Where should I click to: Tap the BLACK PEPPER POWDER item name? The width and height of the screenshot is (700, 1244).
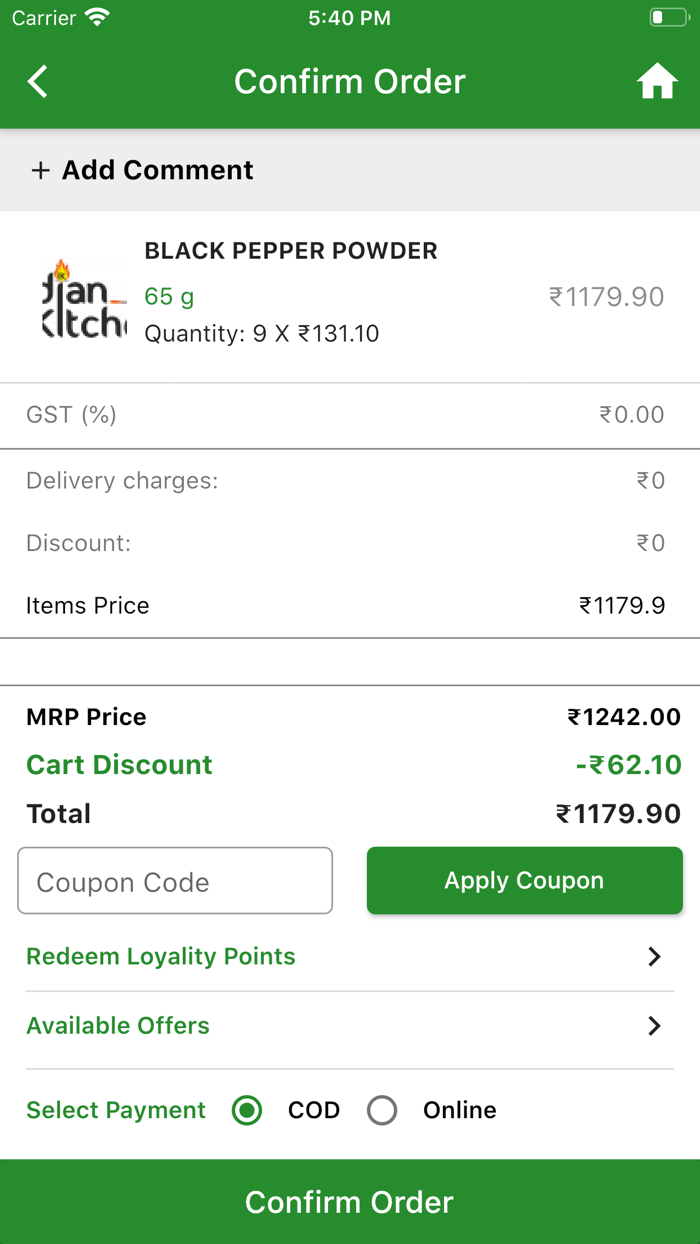click(x=290, y=251)
